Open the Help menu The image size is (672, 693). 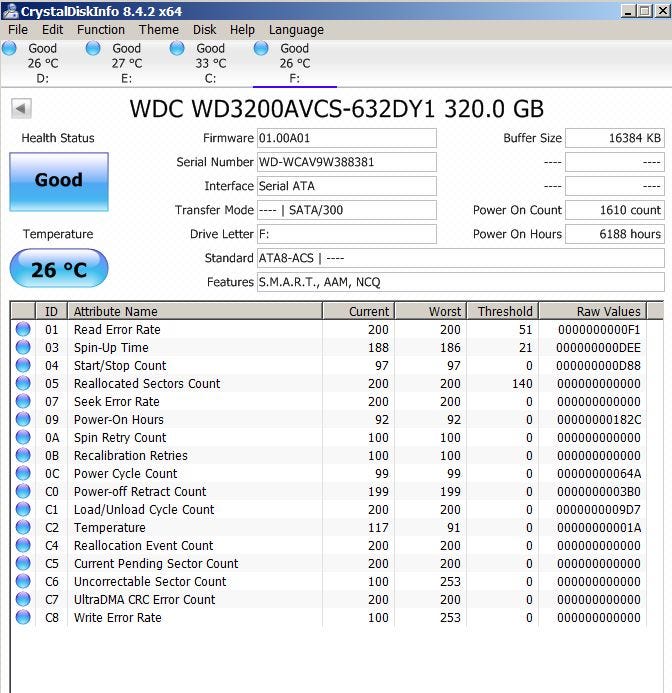242,30
